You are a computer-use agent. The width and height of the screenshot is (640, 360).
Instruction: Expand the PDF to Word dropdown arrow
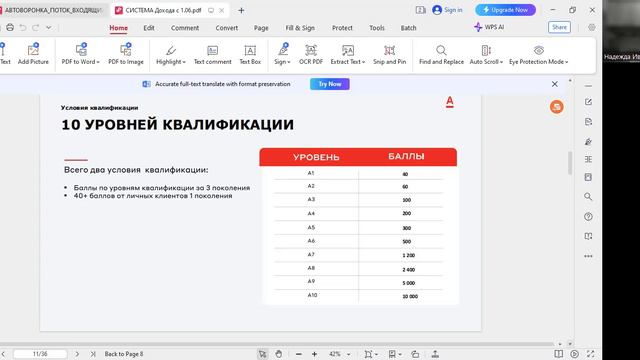point(98,62)
